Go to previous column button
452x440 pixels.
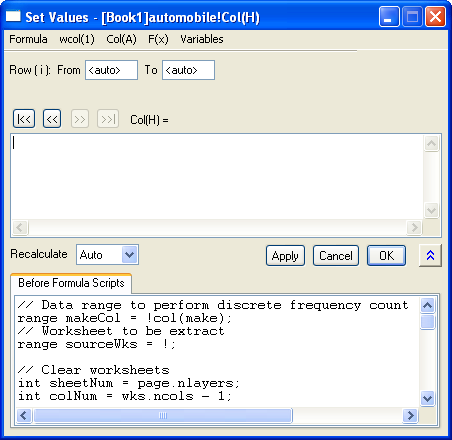click(52, 119)
